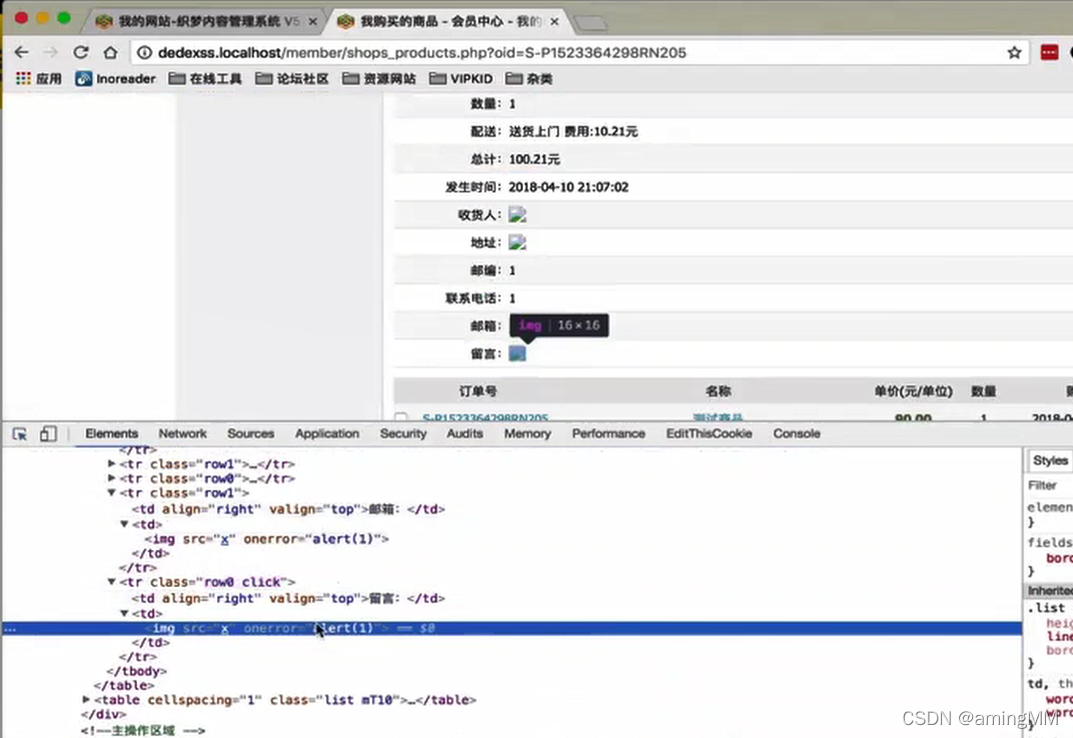Screen dimensions: 1073x738
Task: Select the 邮箱 img onerror element line
Action: (267, 539)
